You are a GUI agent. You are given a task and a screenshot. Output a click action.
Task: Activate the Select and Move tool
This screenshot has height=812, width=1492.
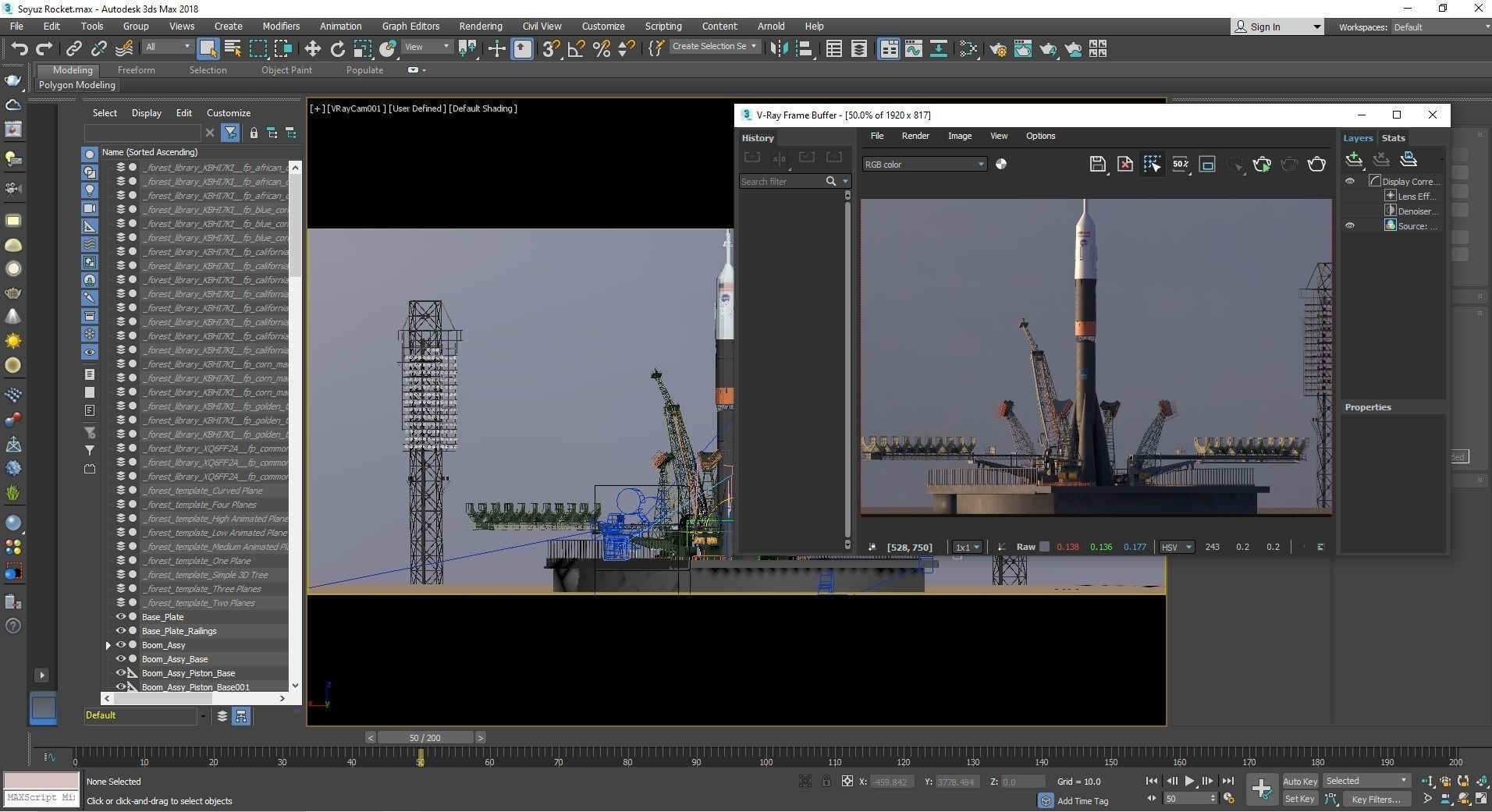coord(313,49)
